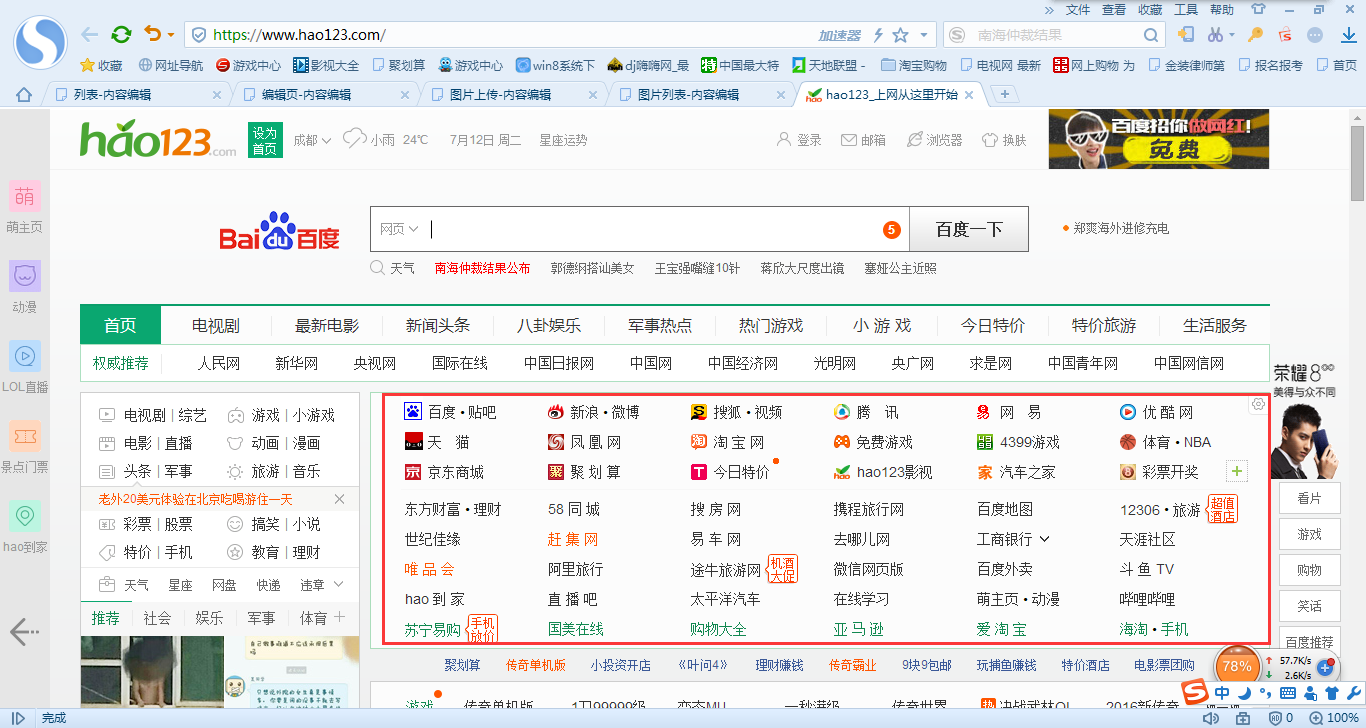Click the orange 78% memory ball

click(x=1237, y=665)
